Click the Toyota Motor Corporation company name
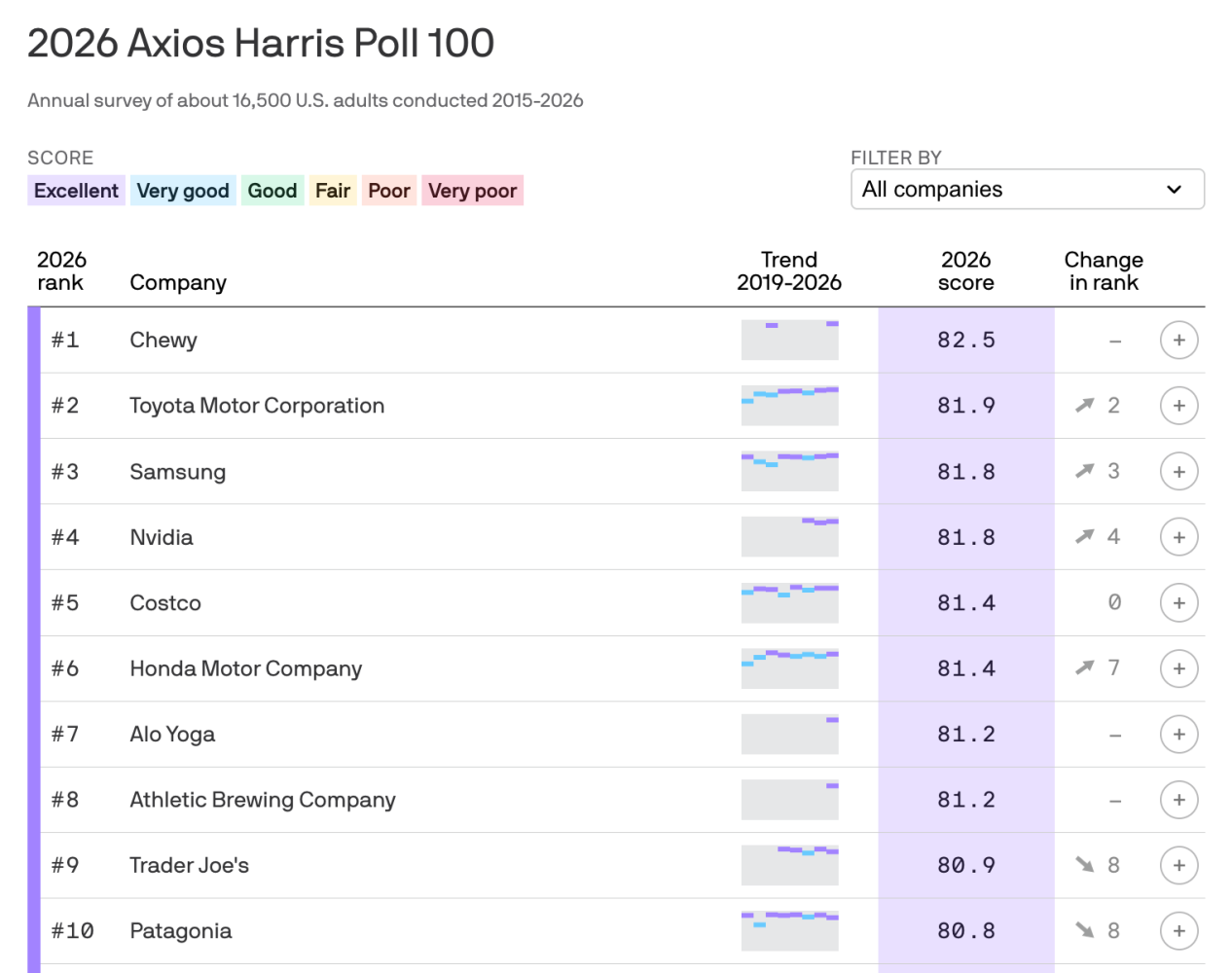Image resolution: width=1232 pixels, height=973 pixels. tap(257, 406)
